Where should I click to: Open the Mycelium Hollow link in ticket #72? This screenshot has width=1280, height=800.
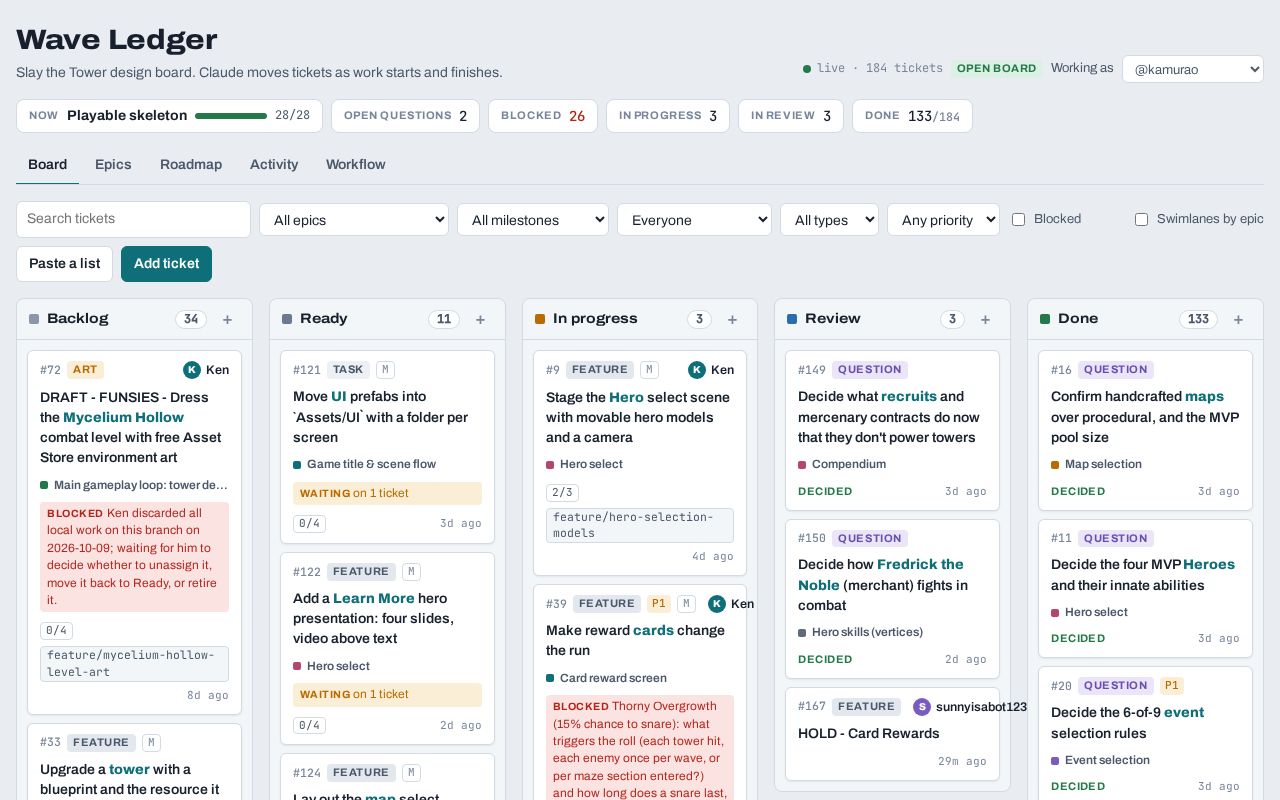[125, 417]
